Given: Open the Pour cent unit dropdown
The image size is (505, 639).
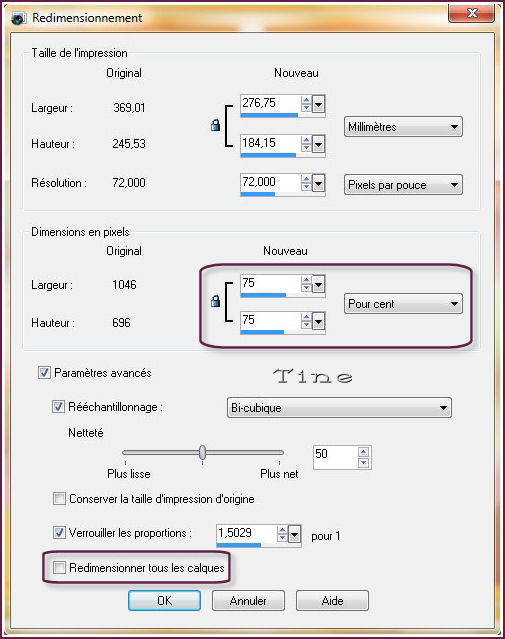Looking at the screenshot, I should tap(403, 304).
